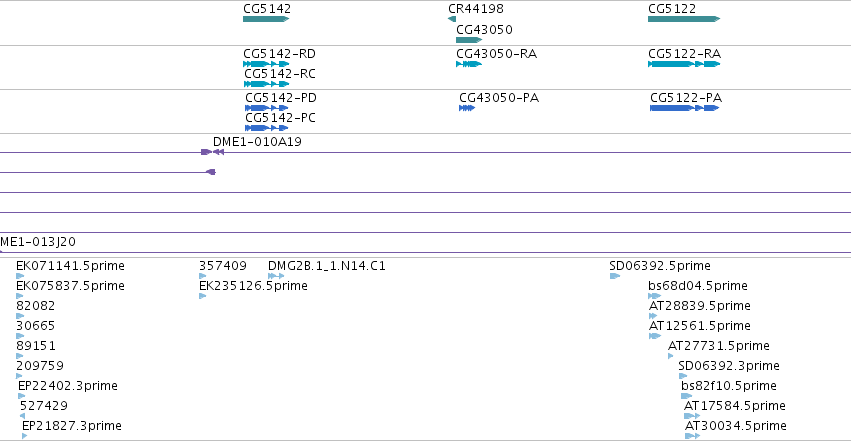Click the CG5122 gene arrow glyph

click(x=684, y=19)
